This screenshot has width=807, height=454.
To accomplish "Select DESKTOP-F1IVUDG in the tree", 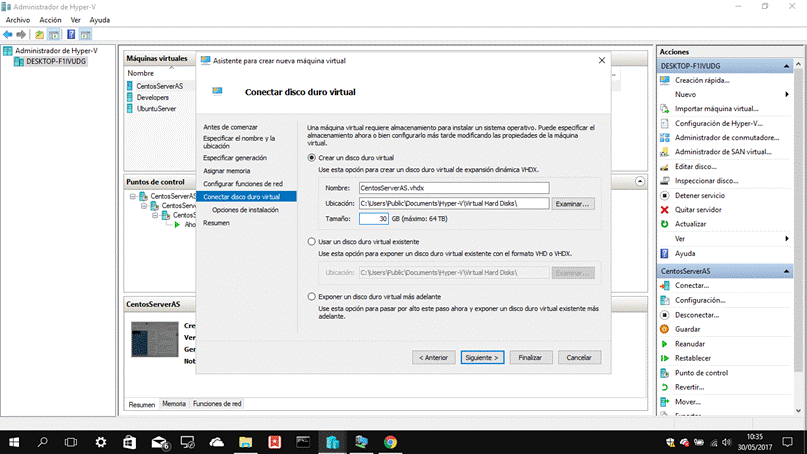I will [x=56, y=61].
